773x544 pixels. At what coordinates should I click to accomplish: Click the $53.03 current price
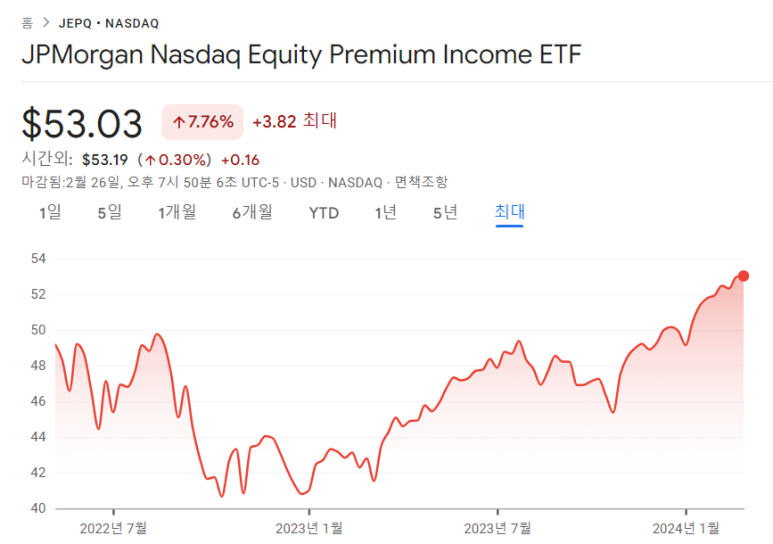pyautogui.click(x=82, y=123)
